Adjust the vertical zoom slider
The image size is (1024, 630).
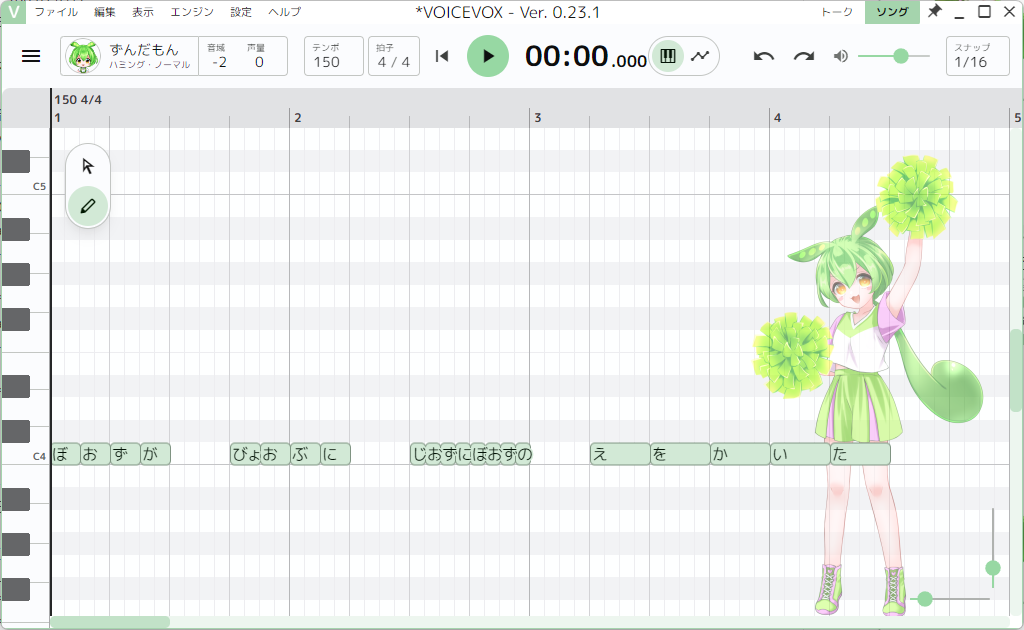(993, 567)
